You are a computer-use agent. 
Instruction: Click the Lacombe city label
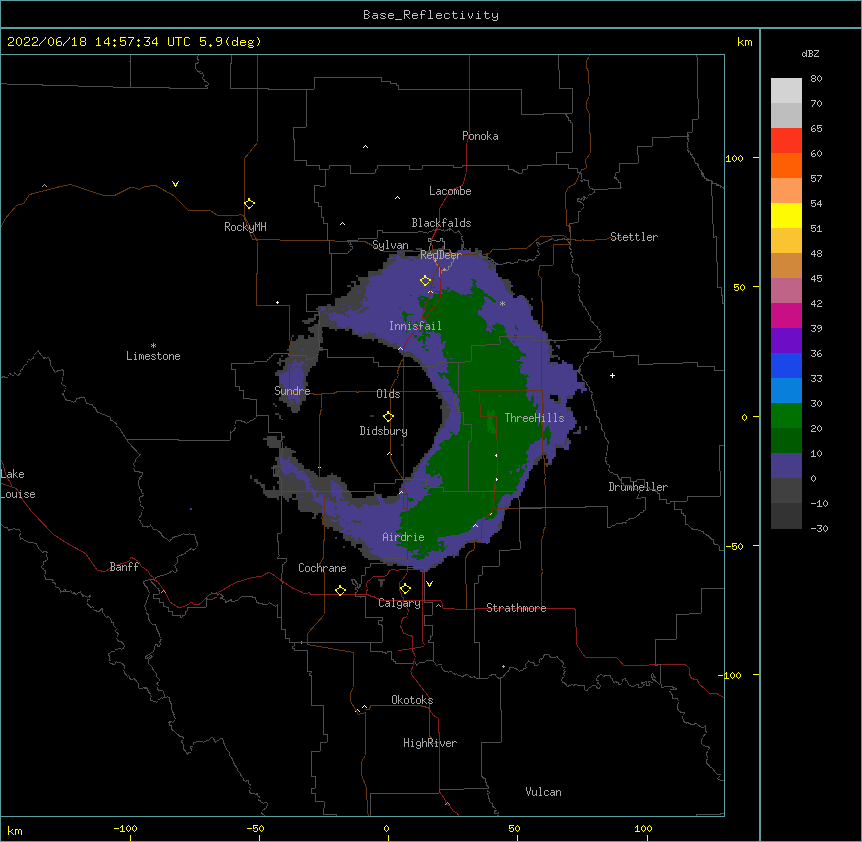pyautogui.click(x=450, y=191)
